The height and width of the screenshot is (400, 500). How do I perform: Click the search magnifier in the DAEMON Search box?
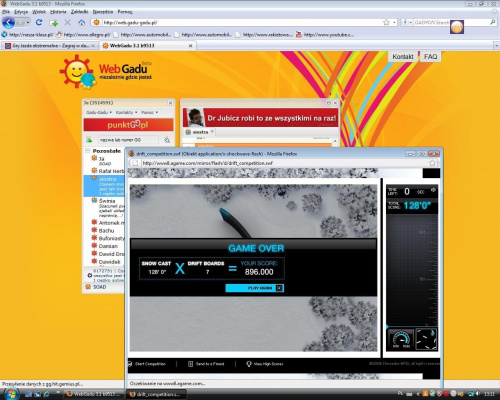click(x=493, y=22)
